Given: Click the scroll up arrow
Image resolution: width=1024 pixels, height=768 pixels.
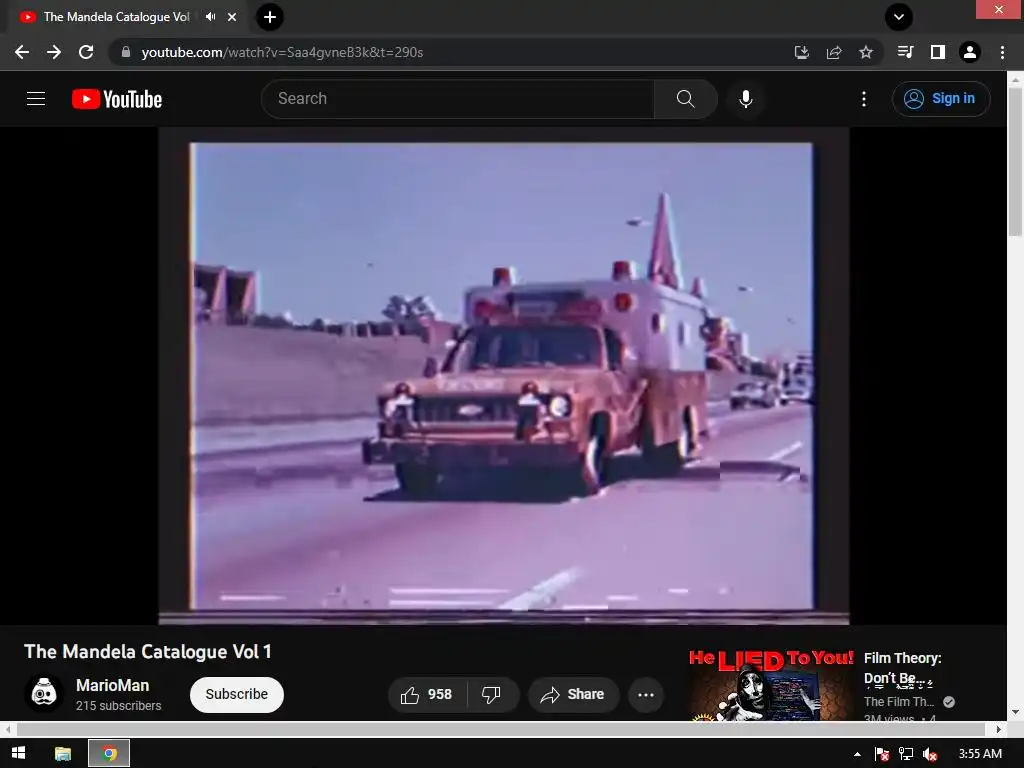Looking at the screenshot, I should (1015, 78).
